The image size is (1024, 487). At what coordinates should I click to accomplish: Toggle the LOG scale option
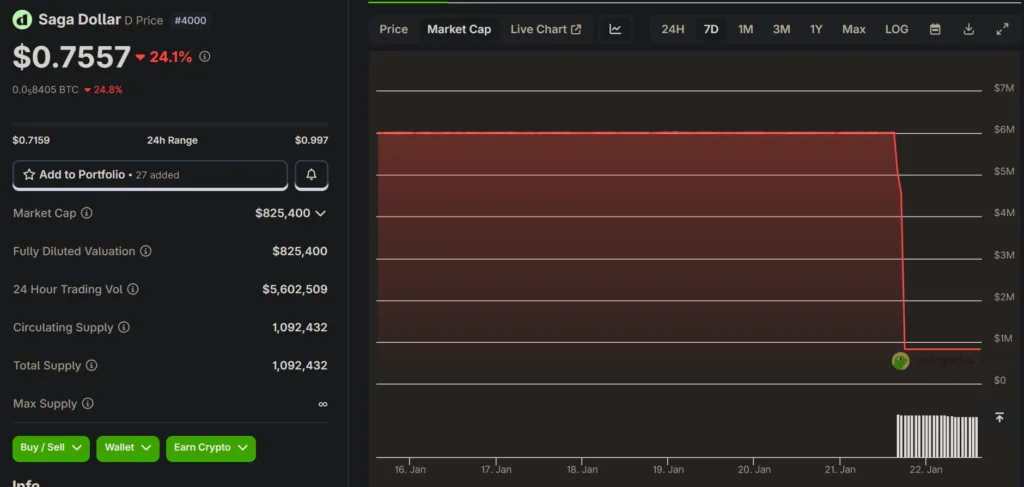896,30
